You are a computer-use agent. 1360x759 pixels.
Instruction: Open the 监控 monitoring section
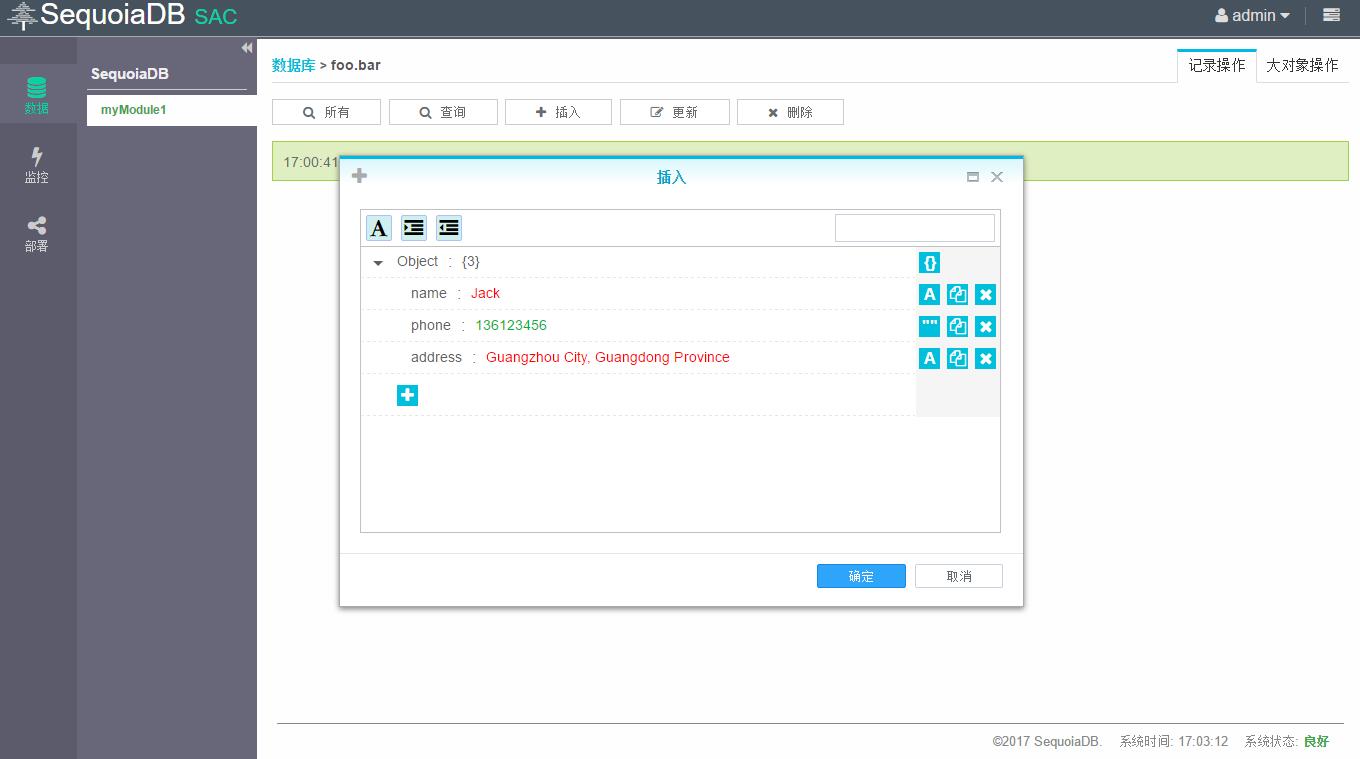pyautogui.click(x=37, y=165)
